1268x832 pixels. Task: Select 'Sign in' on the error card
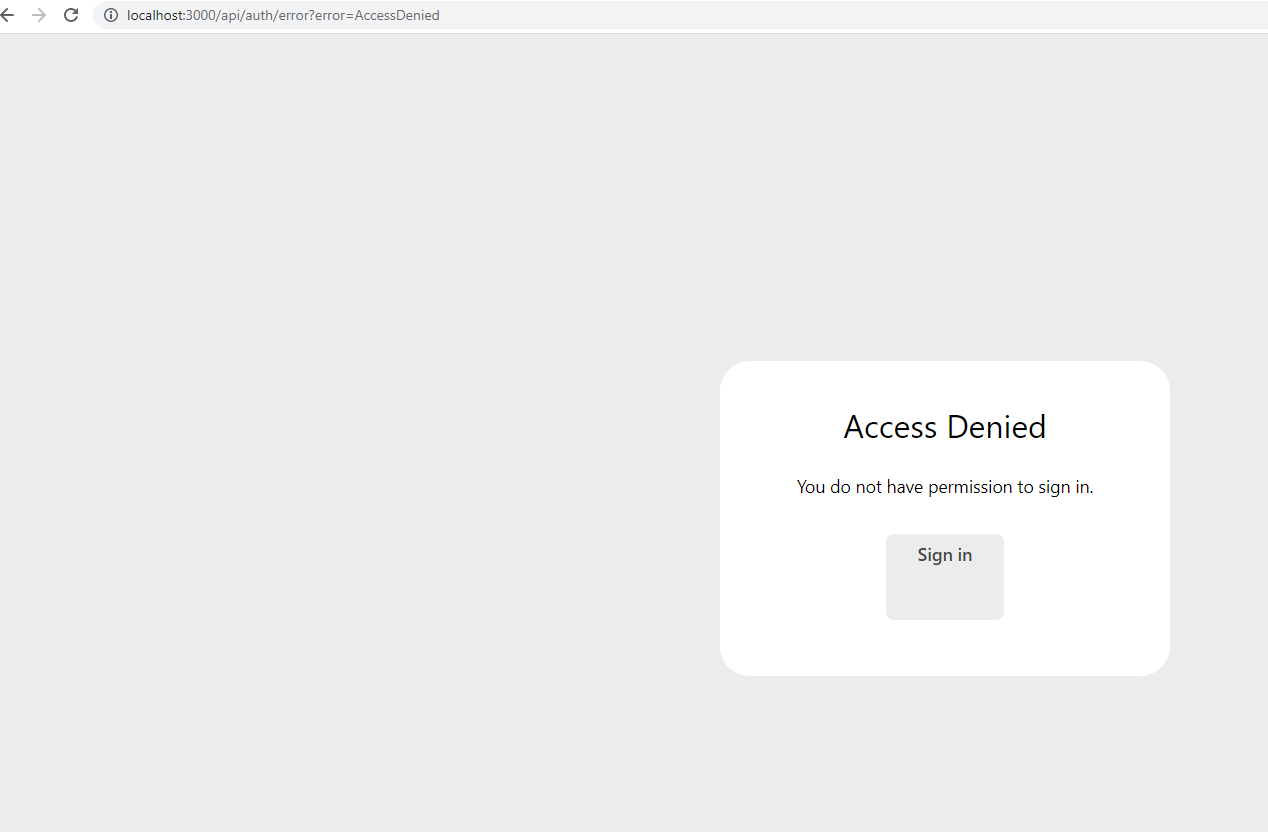coord(944,555)
